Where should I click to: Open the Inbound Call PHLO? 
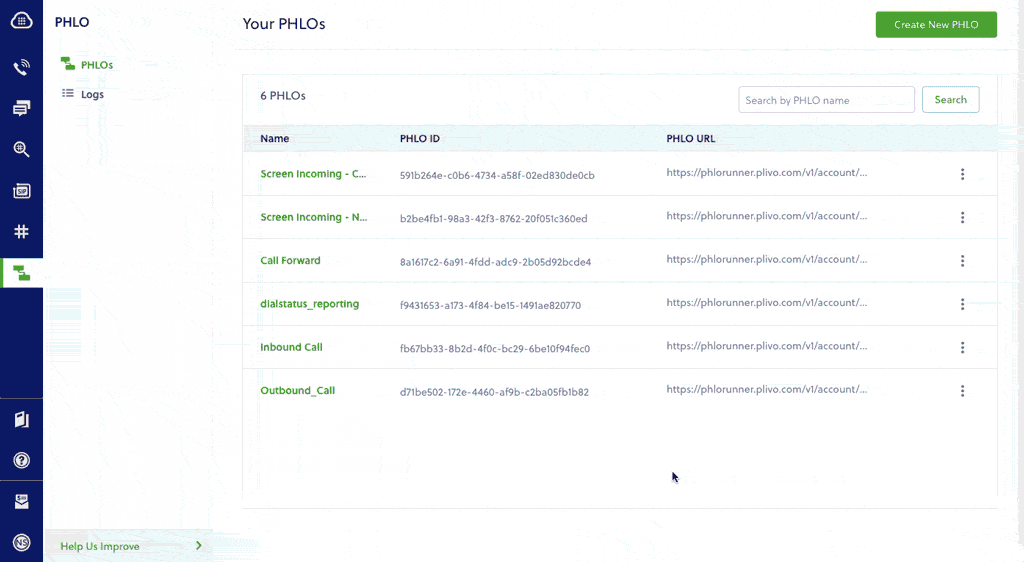pos(291,347)
